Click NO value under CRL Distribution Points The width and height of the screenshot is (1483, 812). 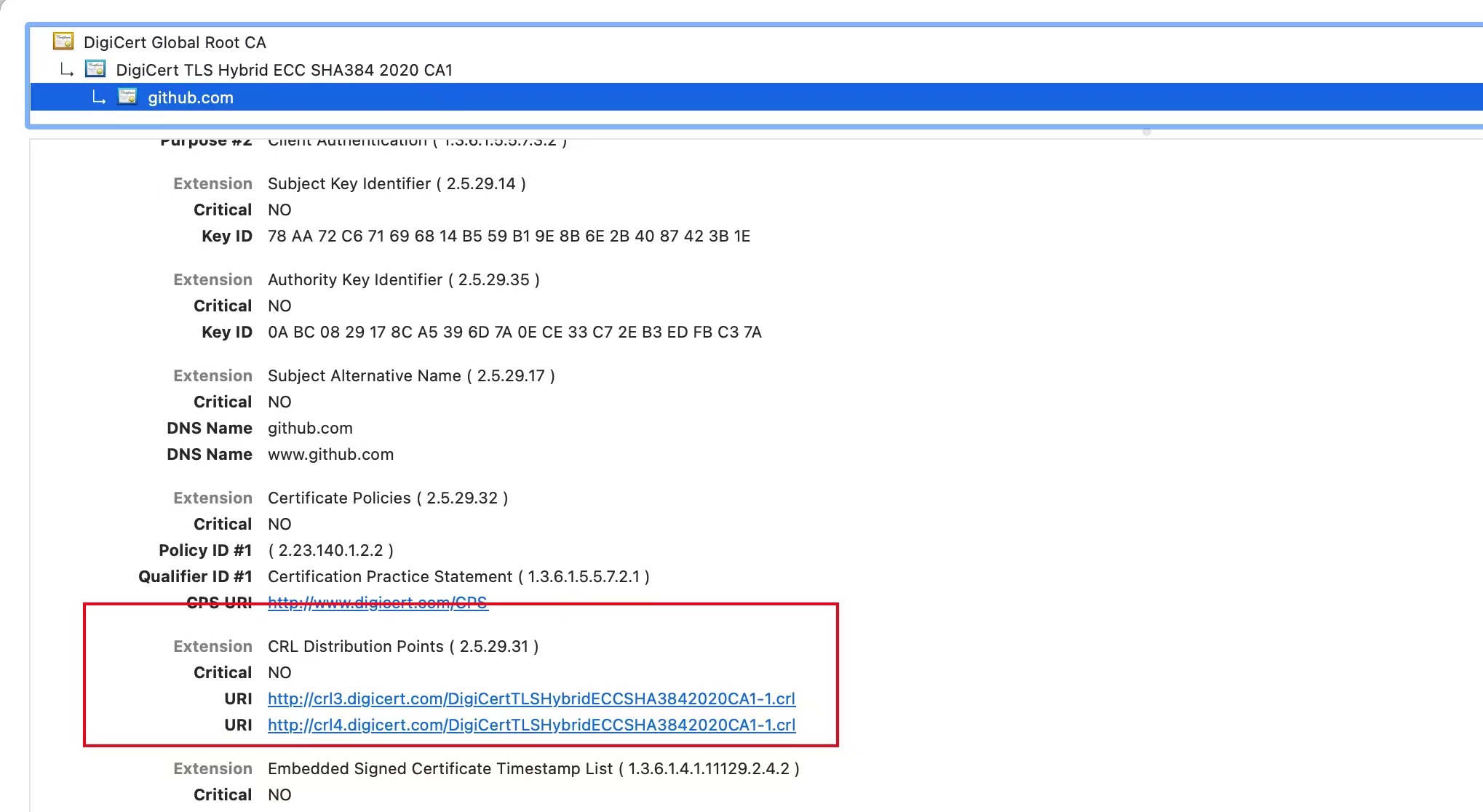[279, 672]
